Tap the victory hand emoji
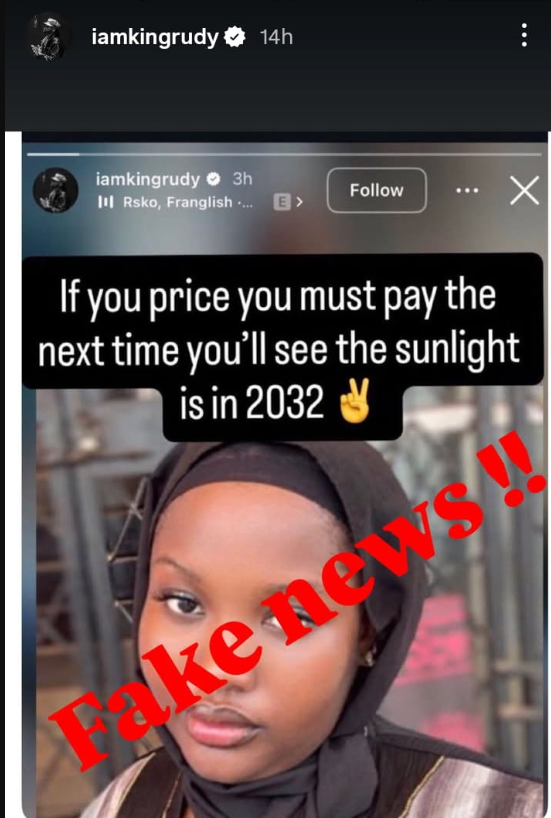 355,402
